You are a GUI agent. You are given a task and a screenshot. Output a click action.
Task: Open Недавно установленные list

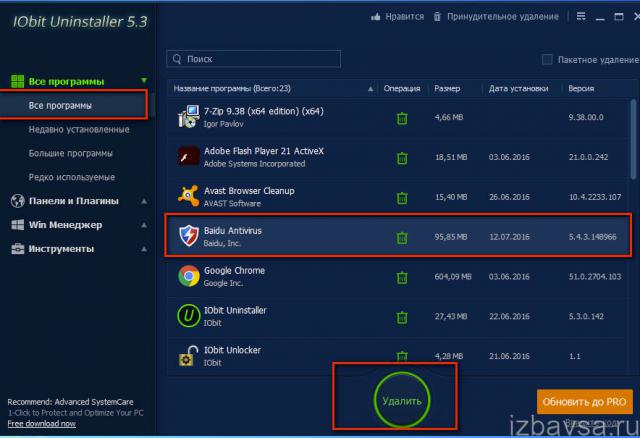click(79, 129)
